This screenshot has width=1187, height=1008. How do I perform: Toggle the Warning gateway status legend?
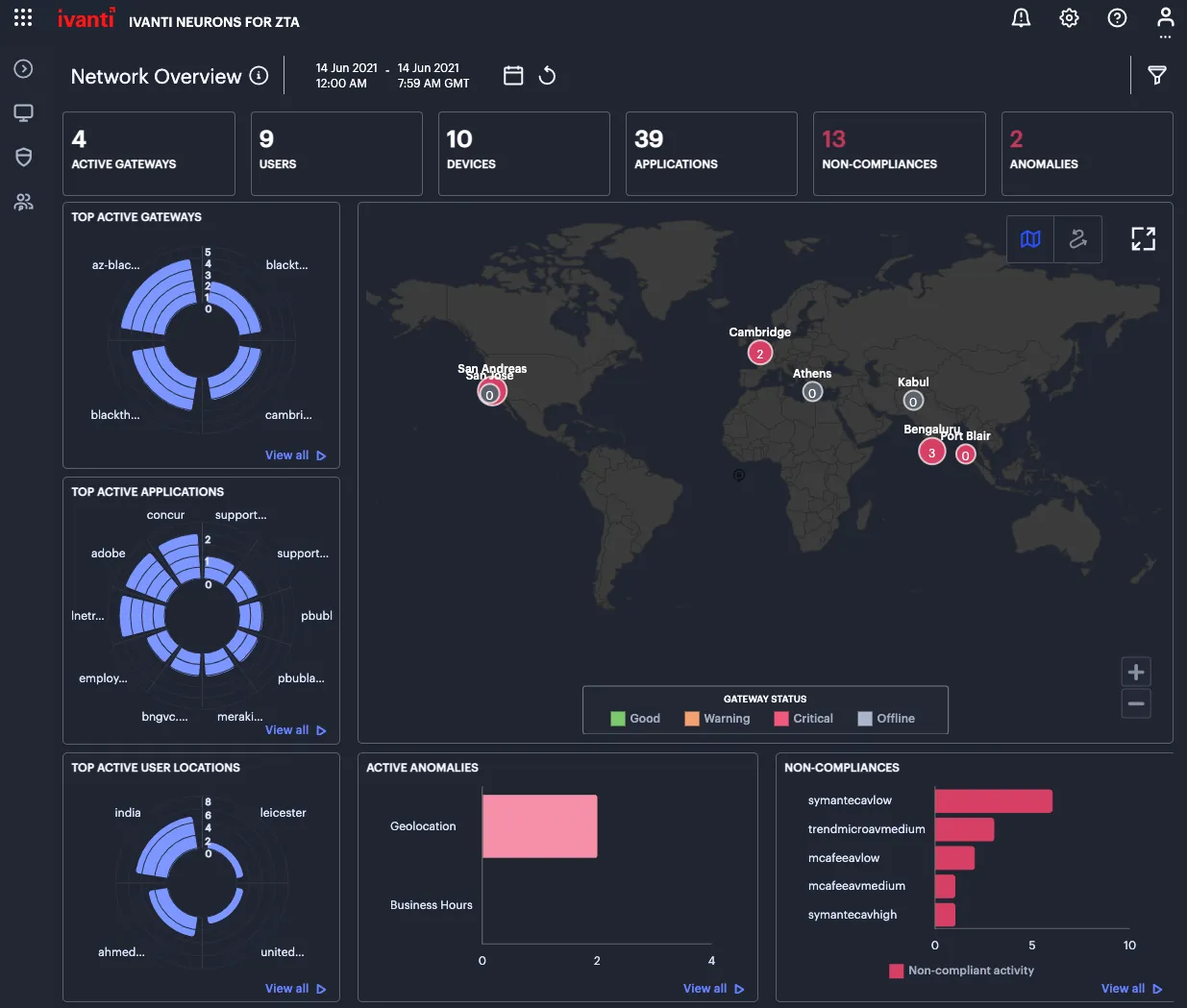coord(717,719)
